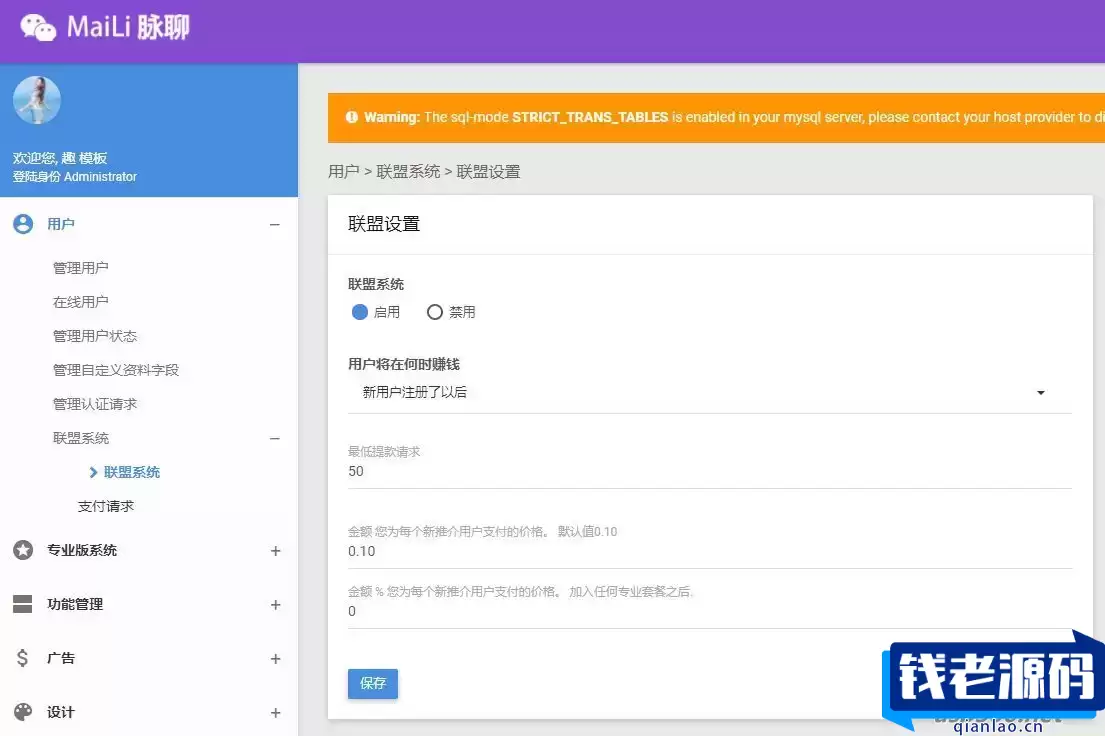Open 管理用户 in the sidebar
The image size is (1105, 736).
80,268
